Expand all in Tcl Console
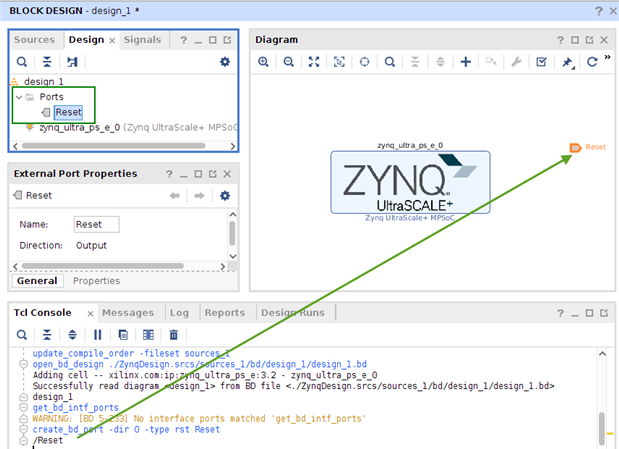 72,335
